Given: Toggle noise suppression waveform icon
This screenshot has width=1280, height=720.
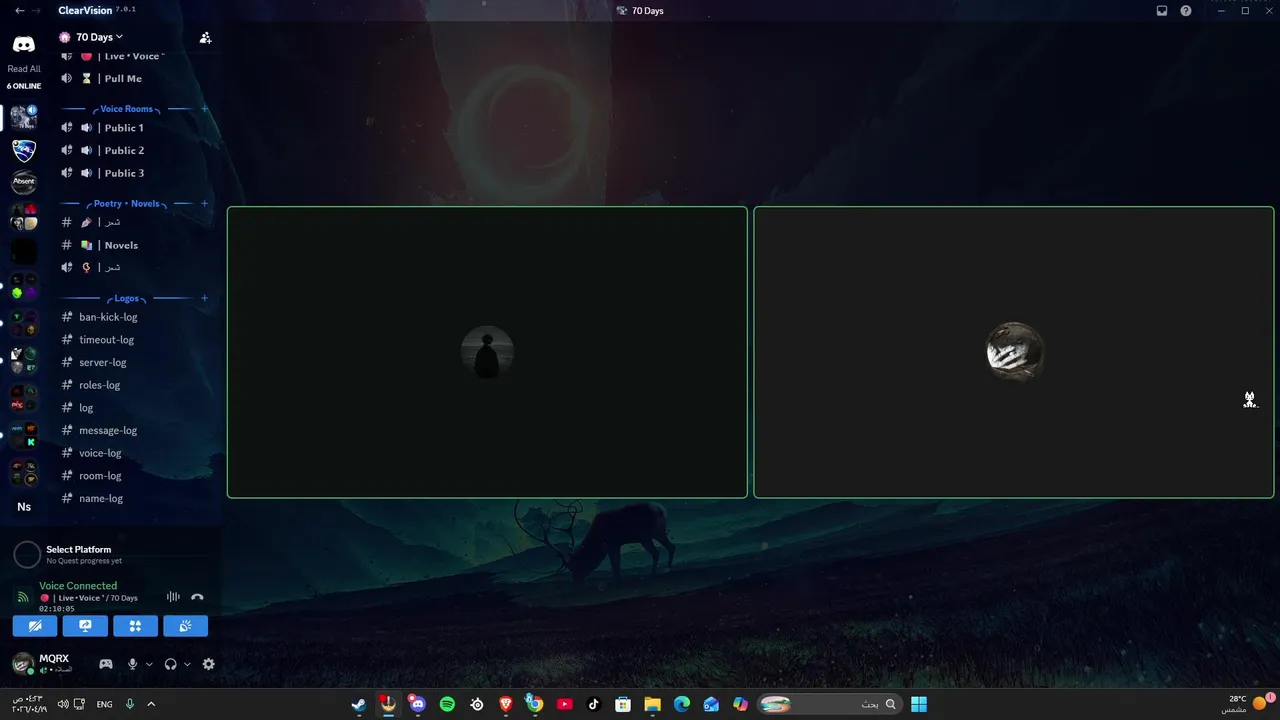Looking at the screenshot, I should click(173, 597).
